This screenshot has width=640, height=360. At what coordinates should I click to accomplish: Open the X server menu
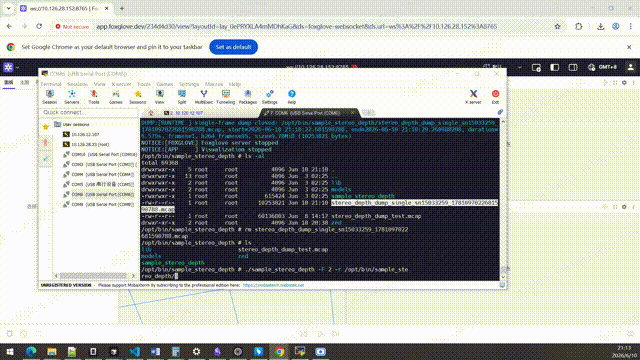point(121,84)
